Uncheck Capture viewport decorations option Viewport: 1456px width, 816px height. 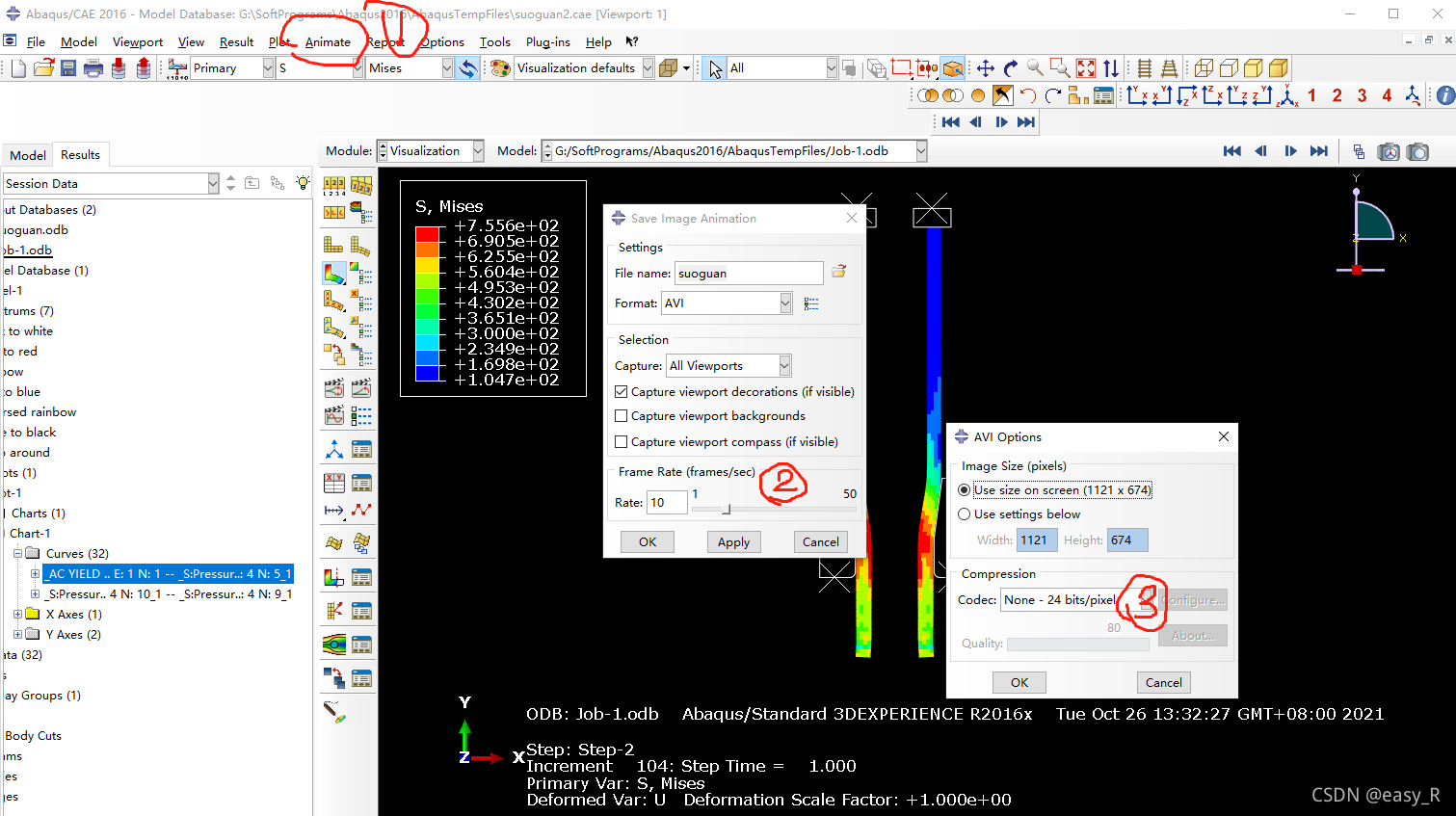pos(622,392)
